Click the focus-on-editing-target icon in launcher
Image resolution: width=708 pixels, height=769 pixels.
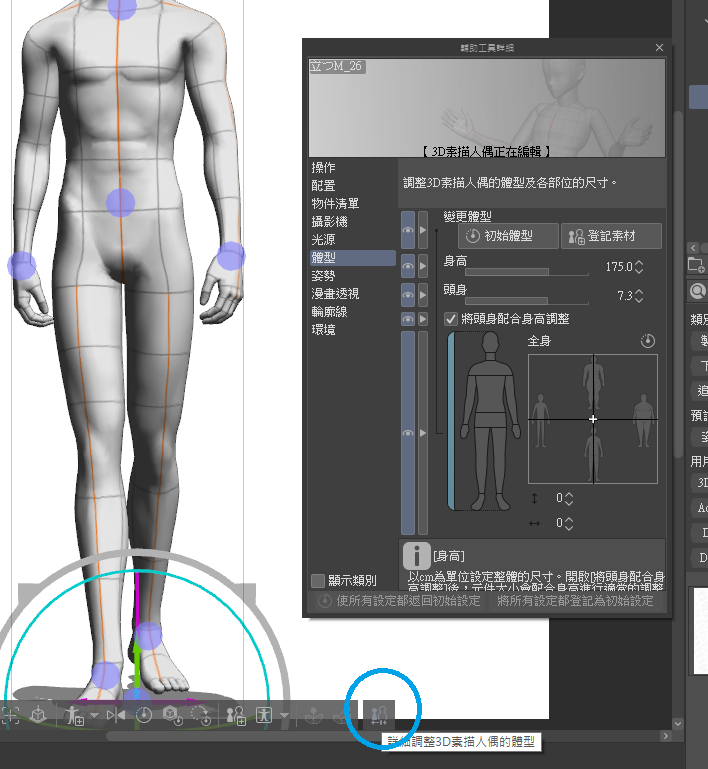coord(10,715)
